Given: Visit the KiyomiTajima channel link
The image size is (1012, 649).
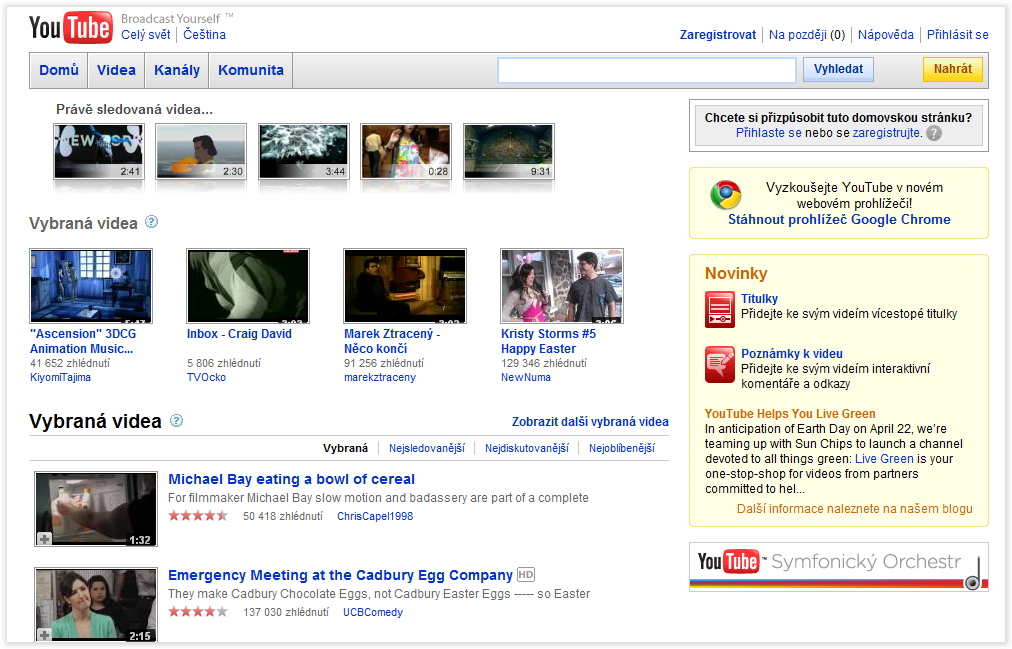Looking at the screenshot, I should 61,377.
